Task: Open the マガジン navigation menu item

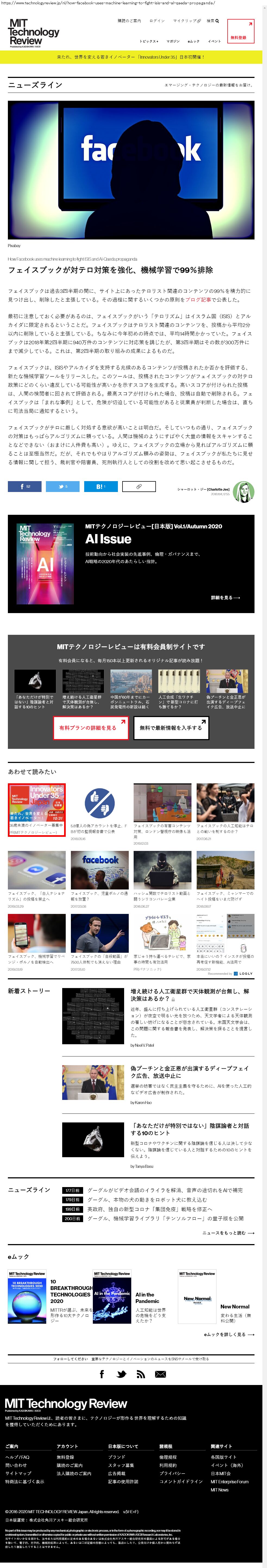Action: tap(173, 41)
